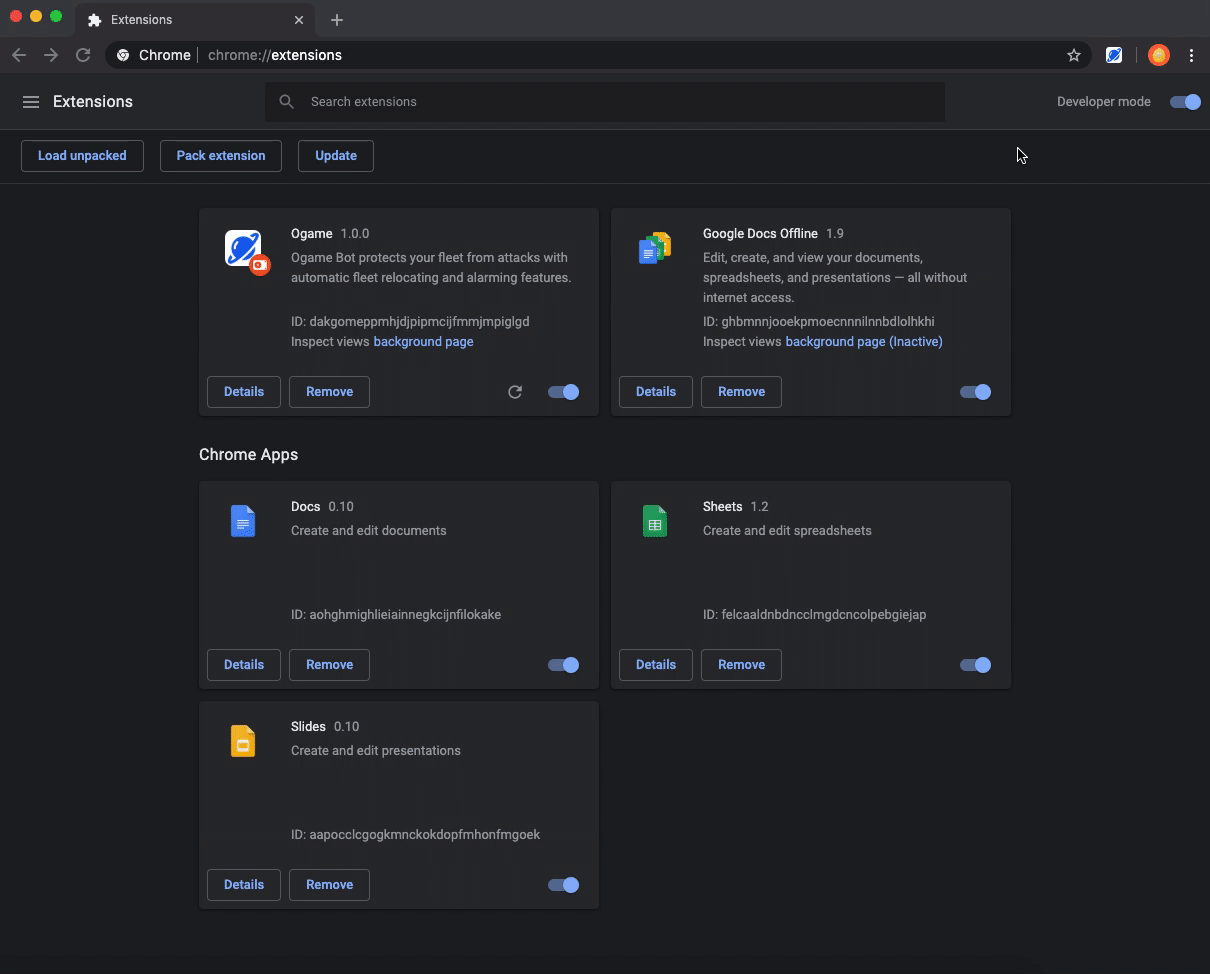Focus the Search extensions field
1210x974 pixels.
tap(605, 102)
